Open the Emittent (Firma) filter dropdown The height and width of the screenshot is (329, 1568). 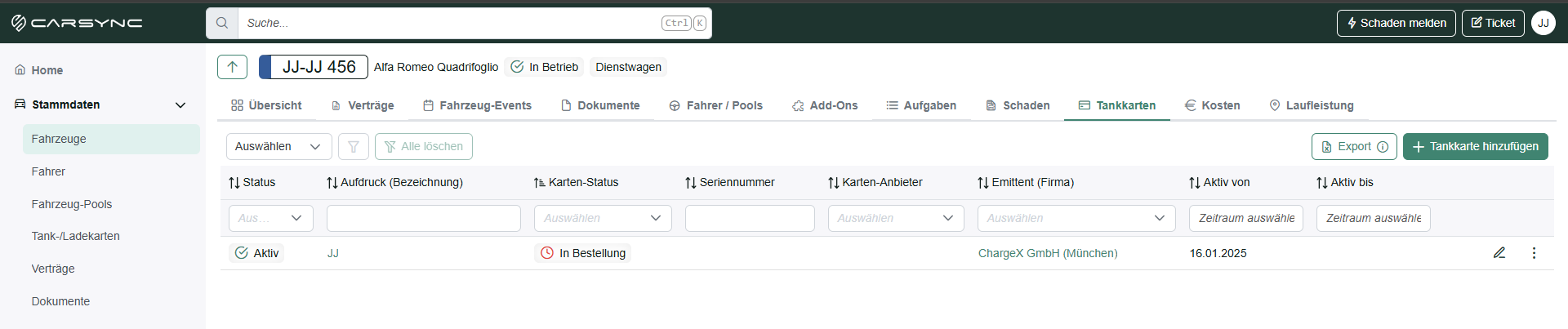[x=1076, y=218]
